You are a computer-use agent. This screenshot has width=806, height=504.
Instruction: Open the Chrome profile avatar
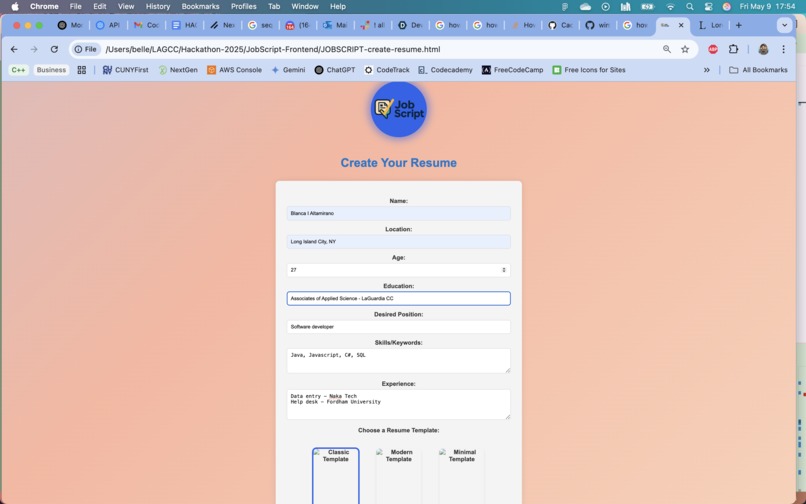pyautogui.click(x=763, y=49)
